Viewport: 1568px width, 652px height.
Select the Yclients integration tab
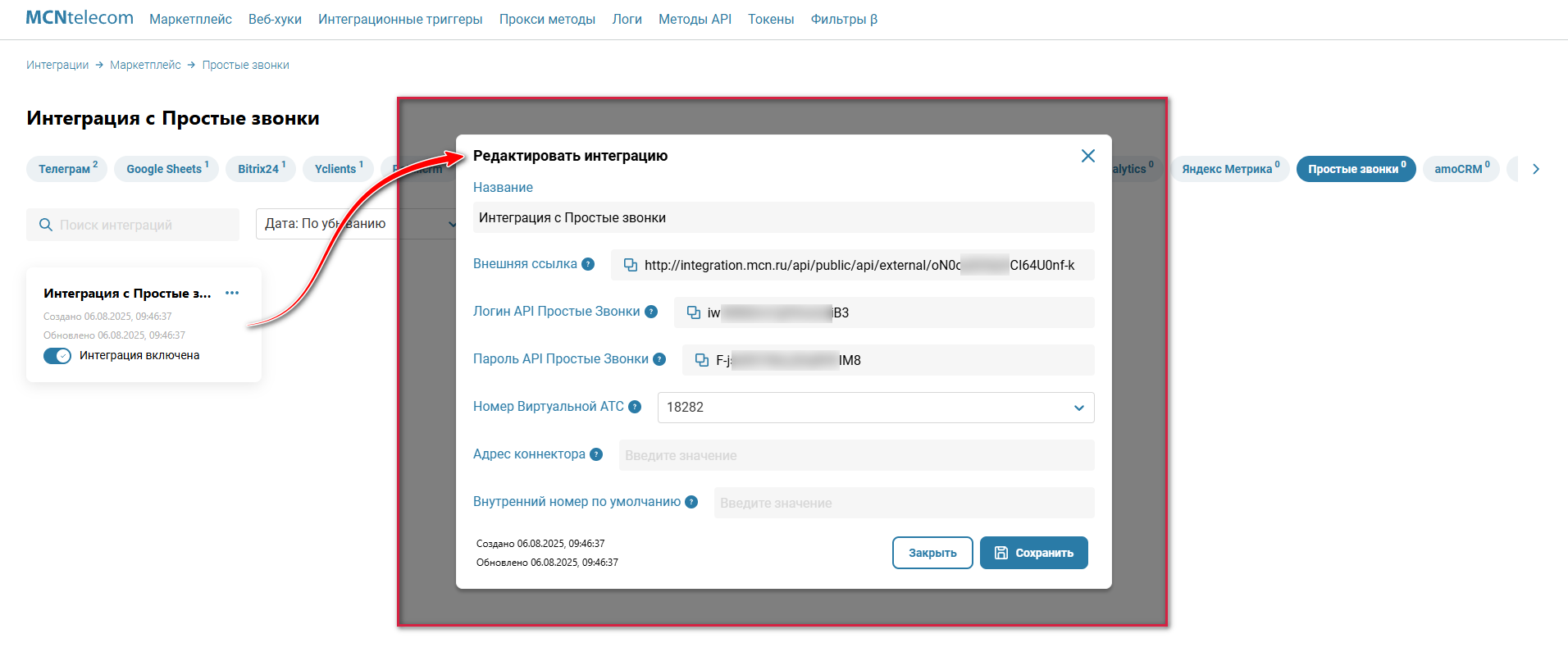(x=338, y=169)
